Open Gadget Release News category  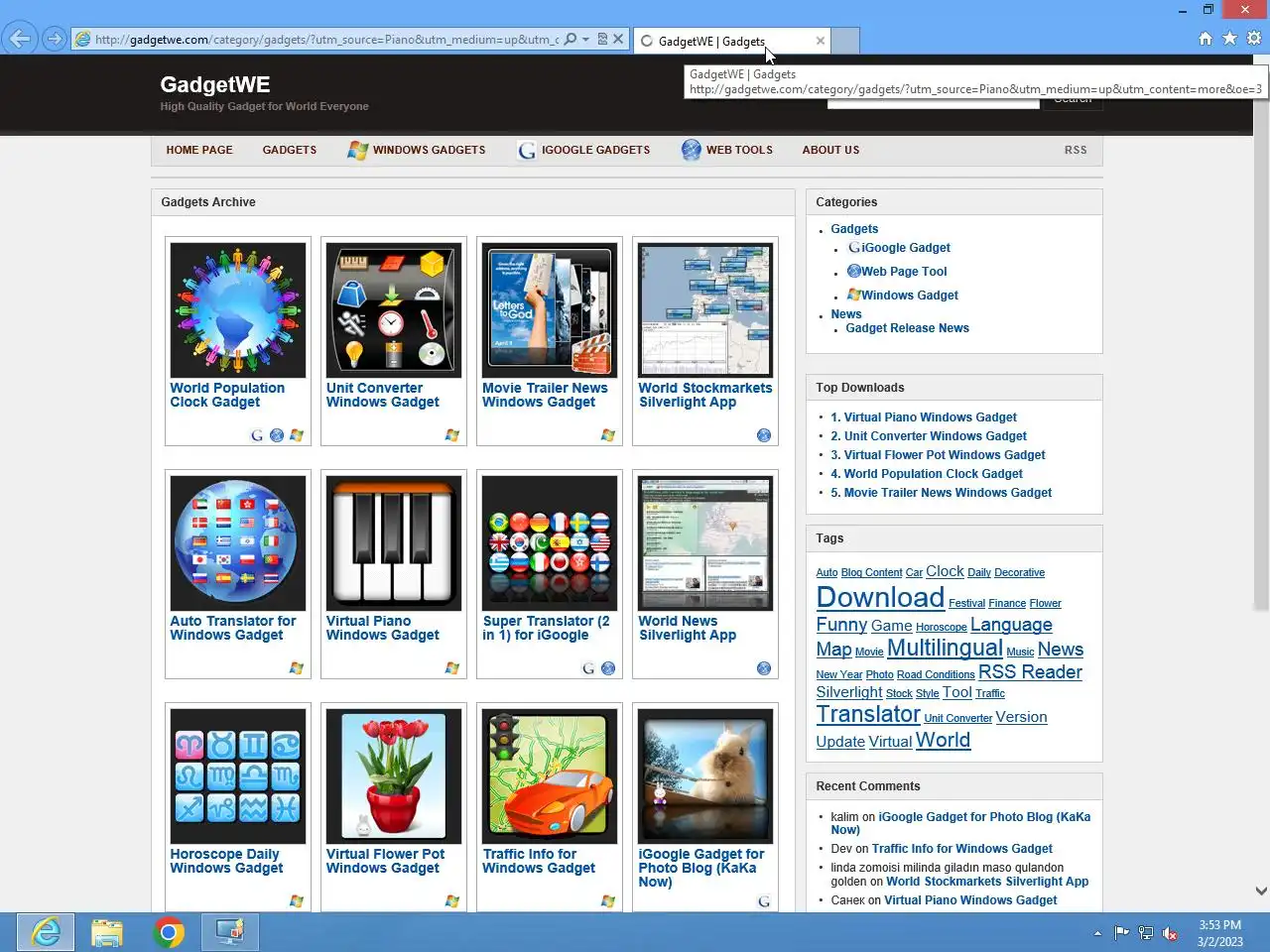click(907, 328)
